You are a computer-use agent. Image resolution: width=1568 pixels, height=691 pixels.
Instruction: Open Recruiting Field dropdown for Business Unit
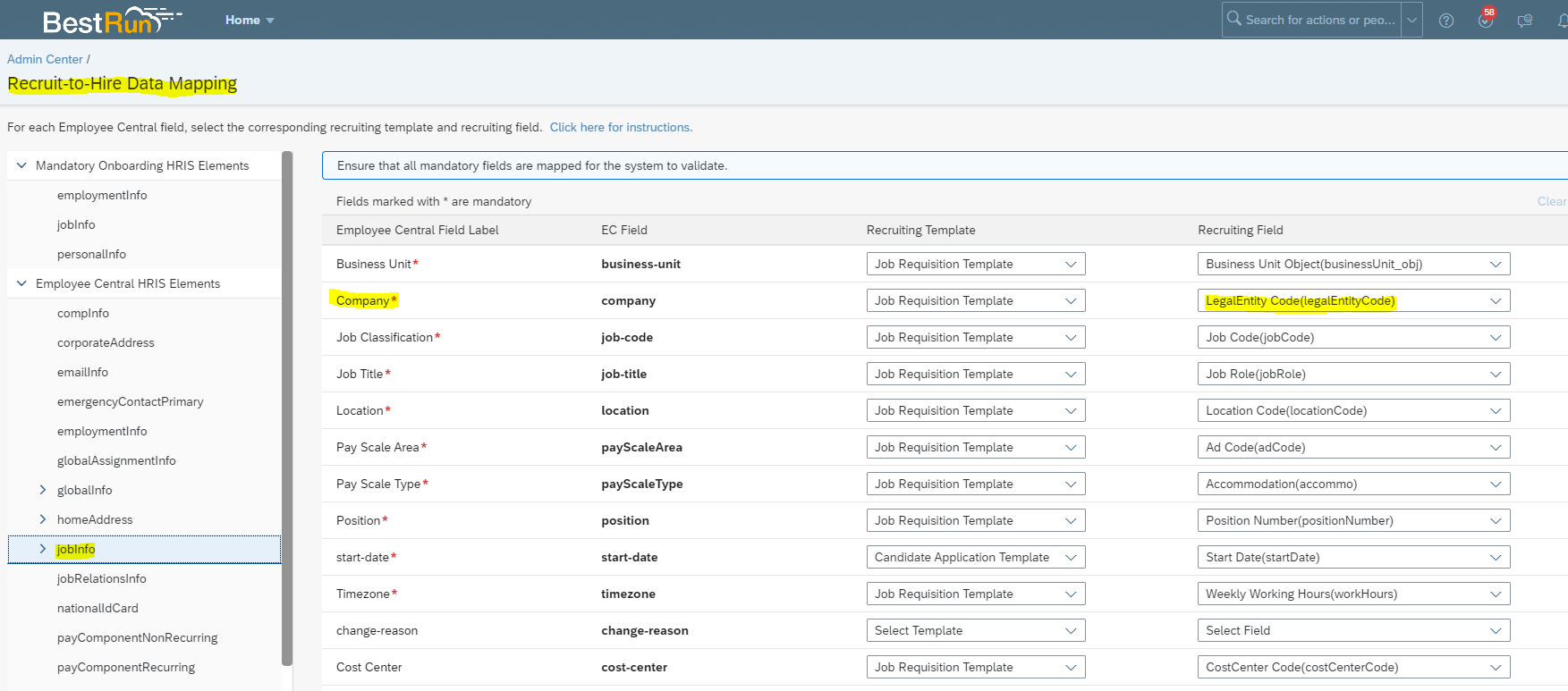click(x=1353, y=264)
